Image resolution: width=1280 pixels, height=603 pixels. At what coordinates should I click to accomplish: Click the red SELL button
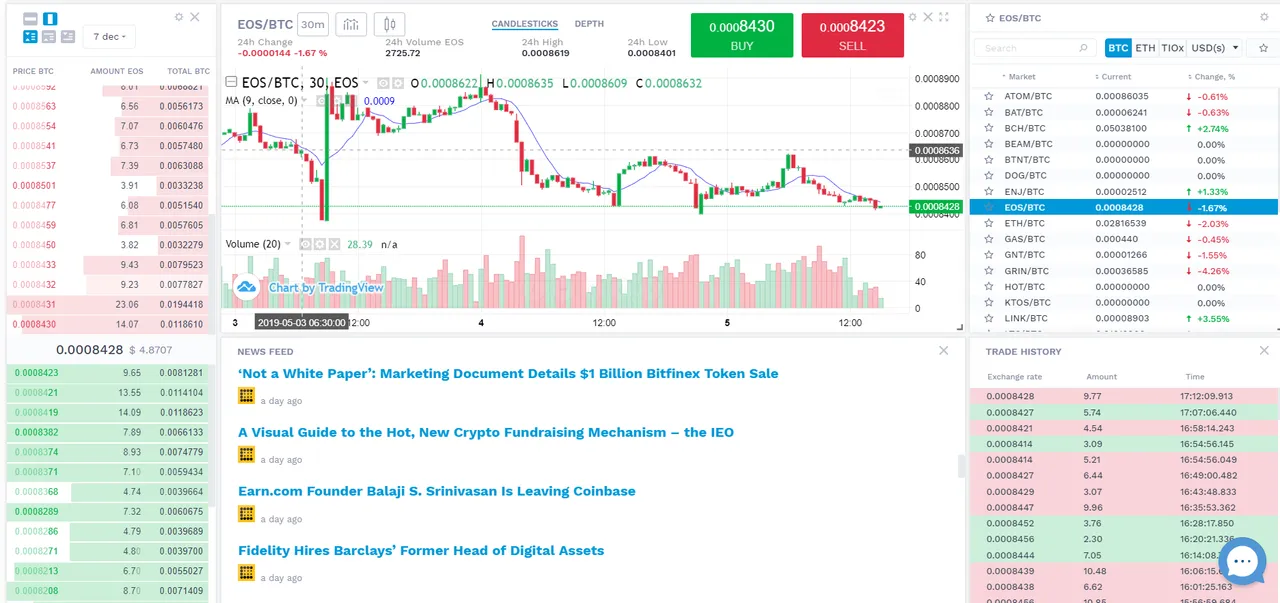pos(852,35)
